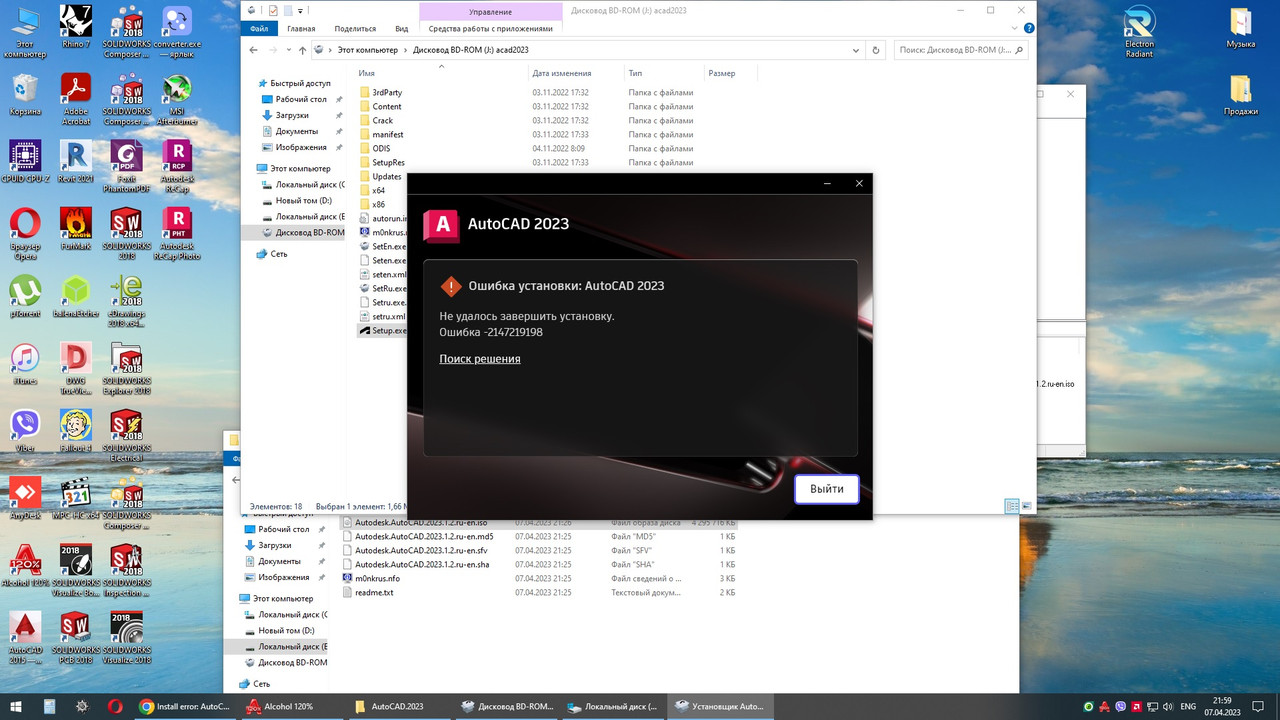Launch DWG TrueView desktop shortcut

[76, 368]
